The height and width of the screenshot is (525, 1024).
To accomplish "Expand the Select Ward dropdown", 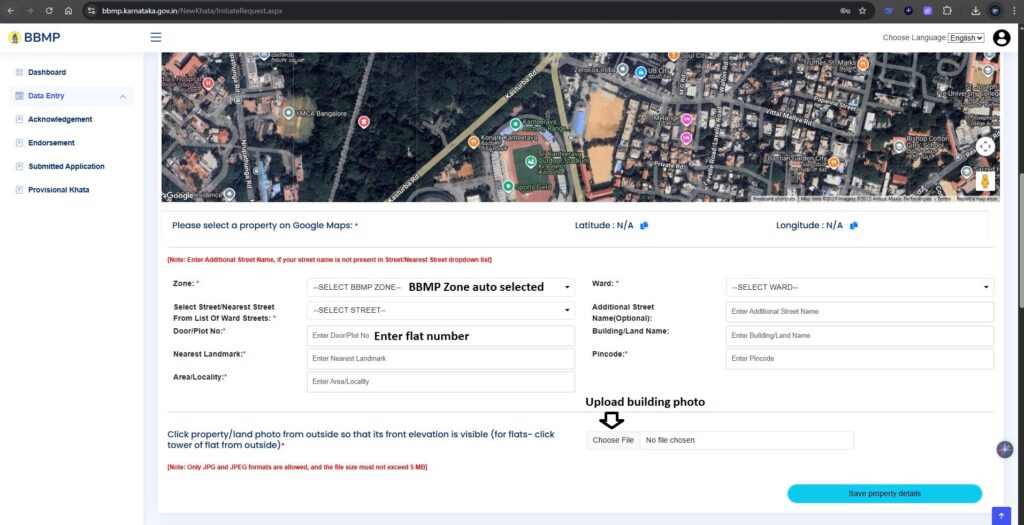I will (x=859, y=287).
